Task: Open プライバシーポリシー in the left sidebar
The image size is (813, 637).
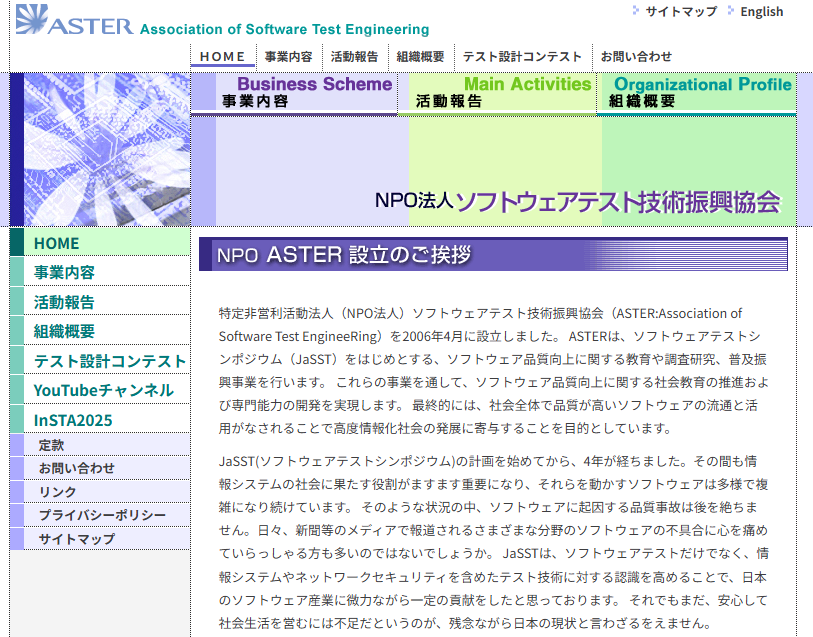Action: coord(100,515)
